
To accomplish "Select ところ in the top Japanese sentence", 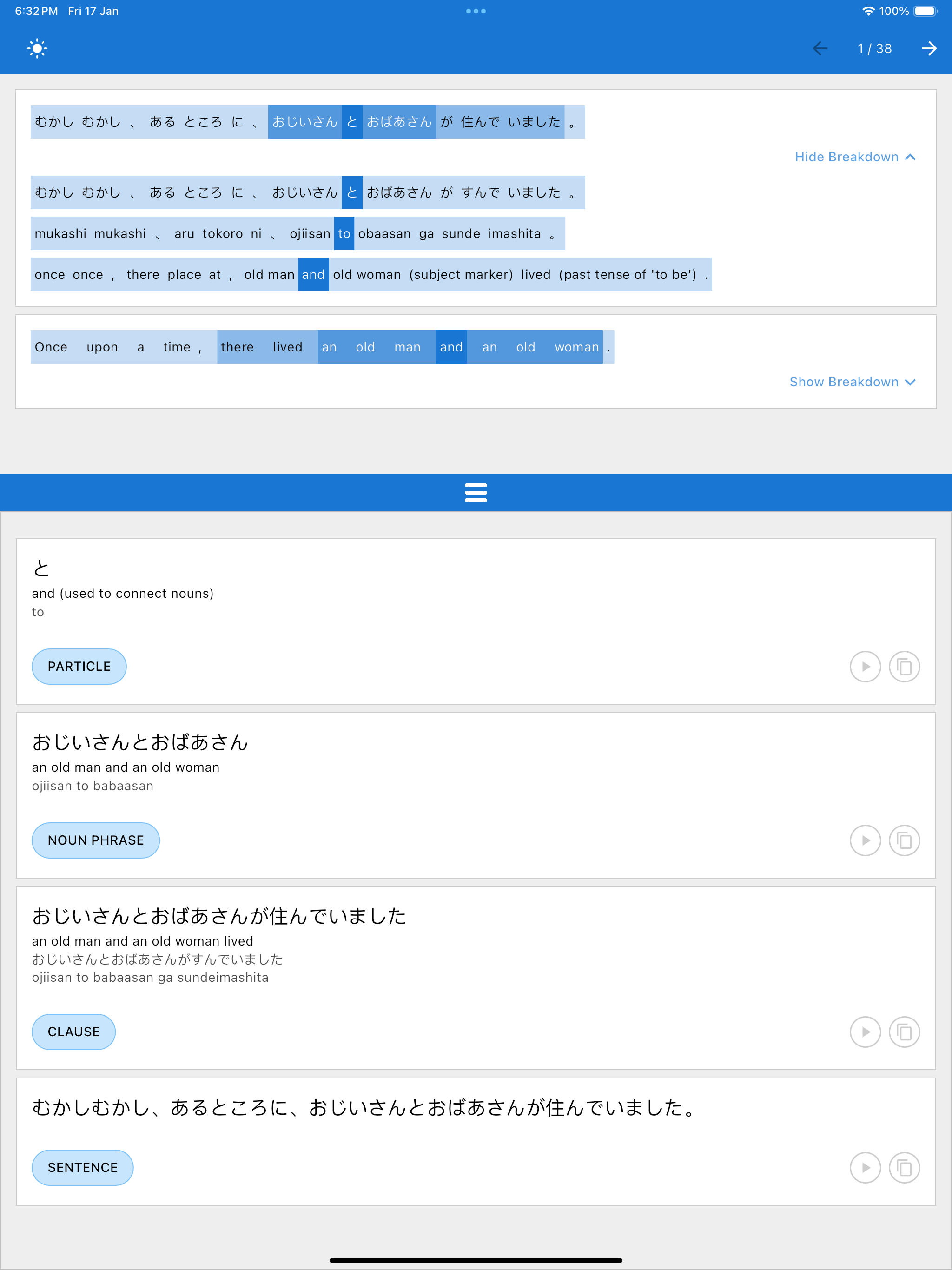I will point(203,122).
